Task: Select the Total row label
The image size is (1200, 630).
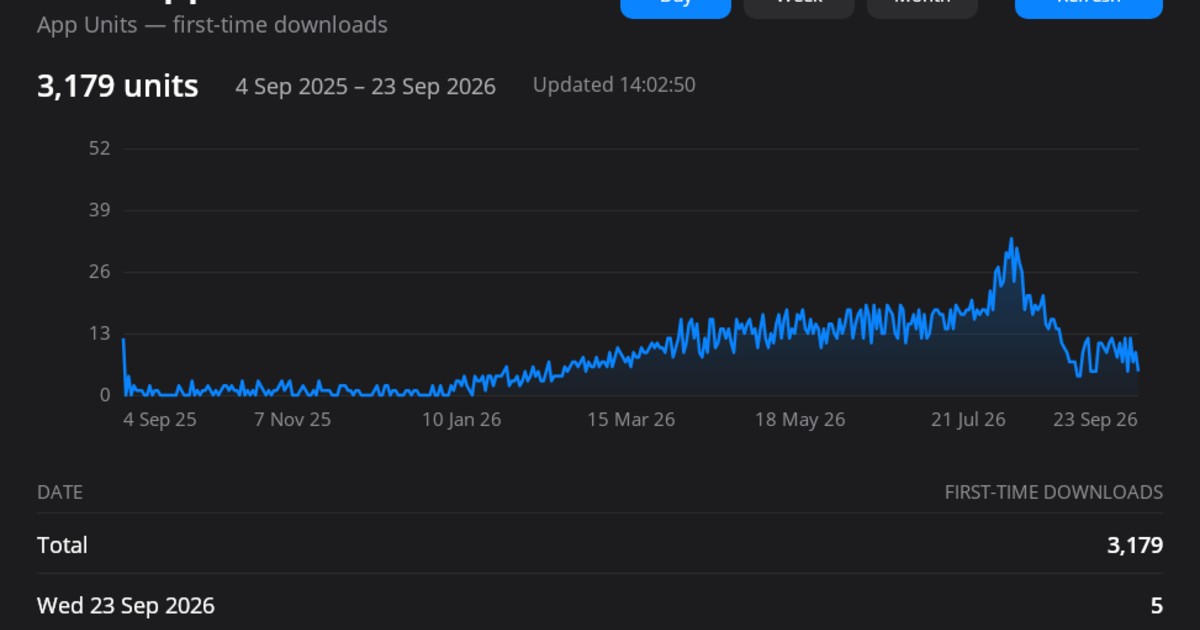Action: (62, 545)
